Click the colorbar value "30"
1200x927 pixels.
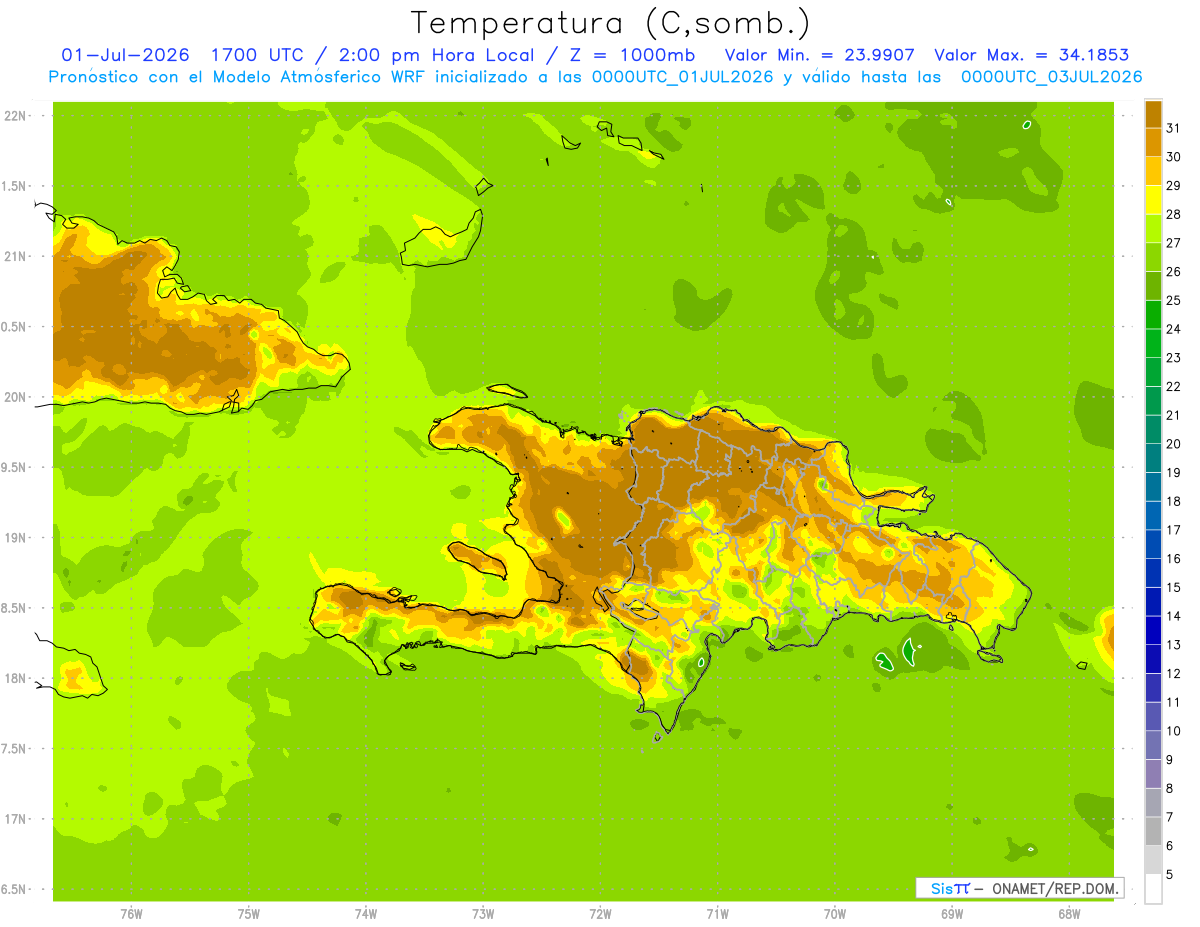click(x=1174, y=157)
